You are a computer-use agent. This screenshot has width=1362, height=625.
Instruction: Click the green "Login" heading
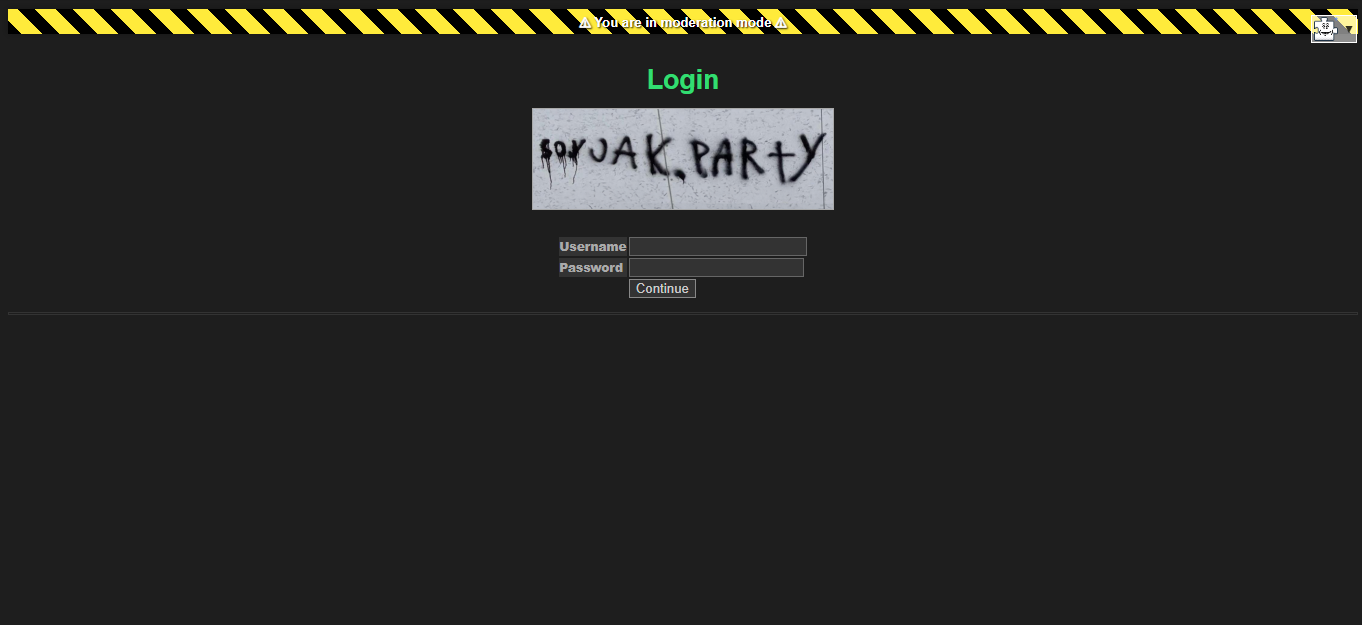click(x=683, y=80)
